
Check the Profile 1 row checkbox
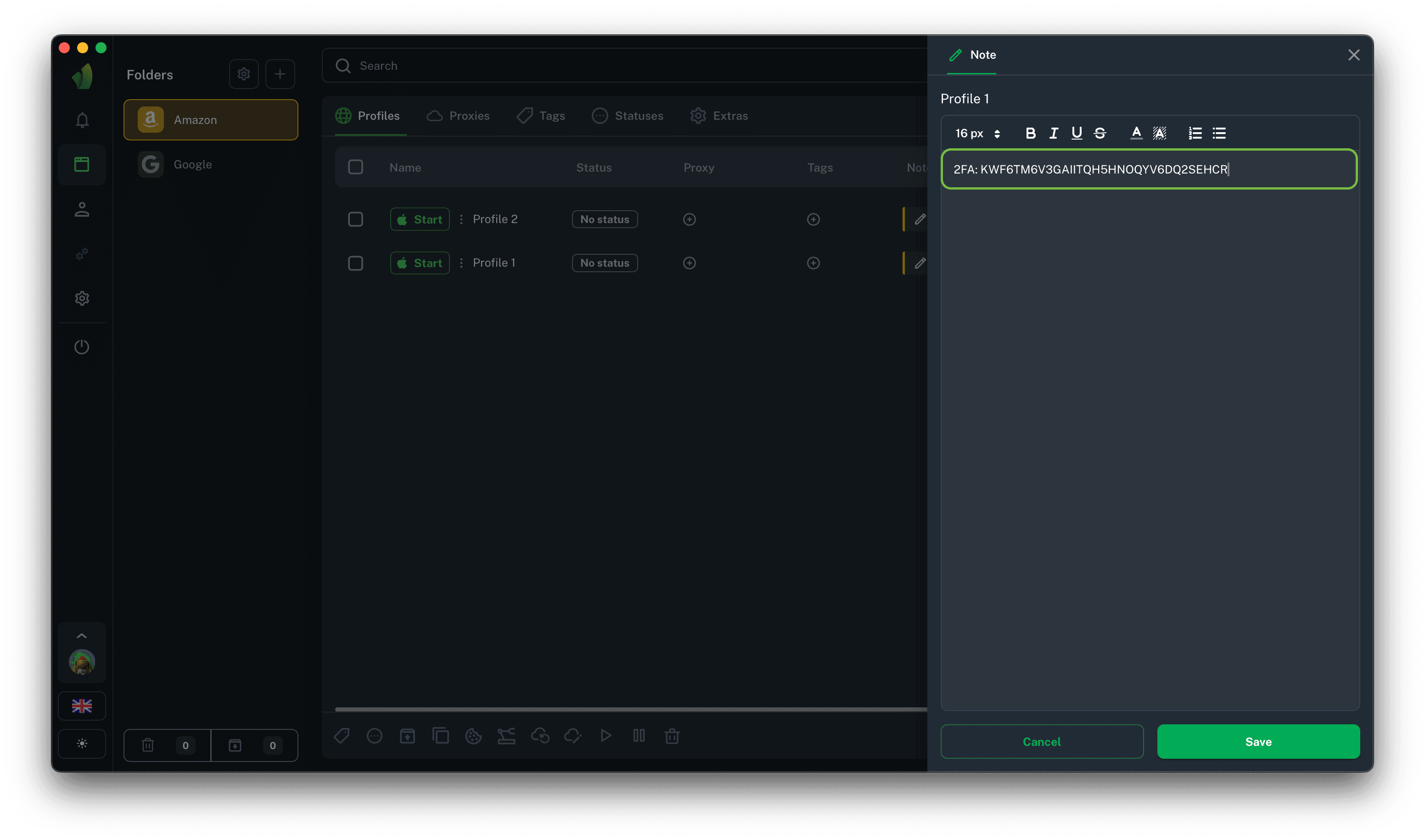[355, 263]
